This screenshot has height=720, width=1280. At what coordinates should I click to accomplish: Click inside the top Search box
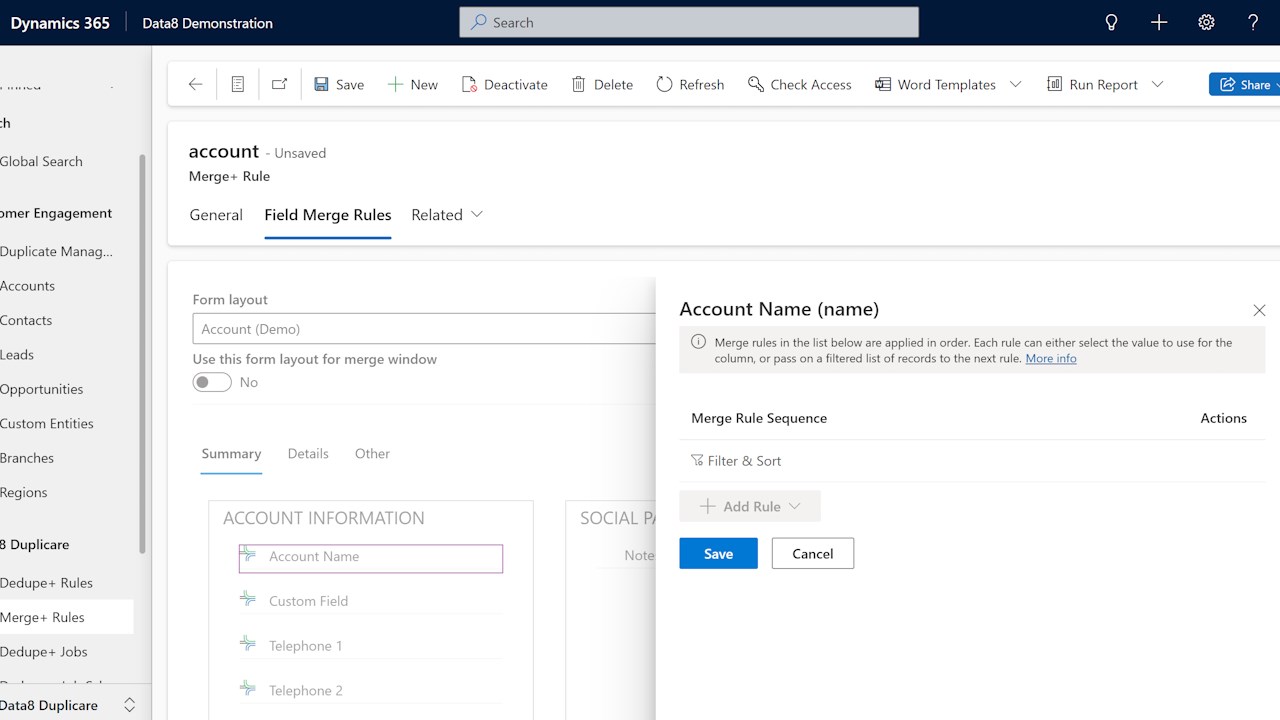coord(689,22)
